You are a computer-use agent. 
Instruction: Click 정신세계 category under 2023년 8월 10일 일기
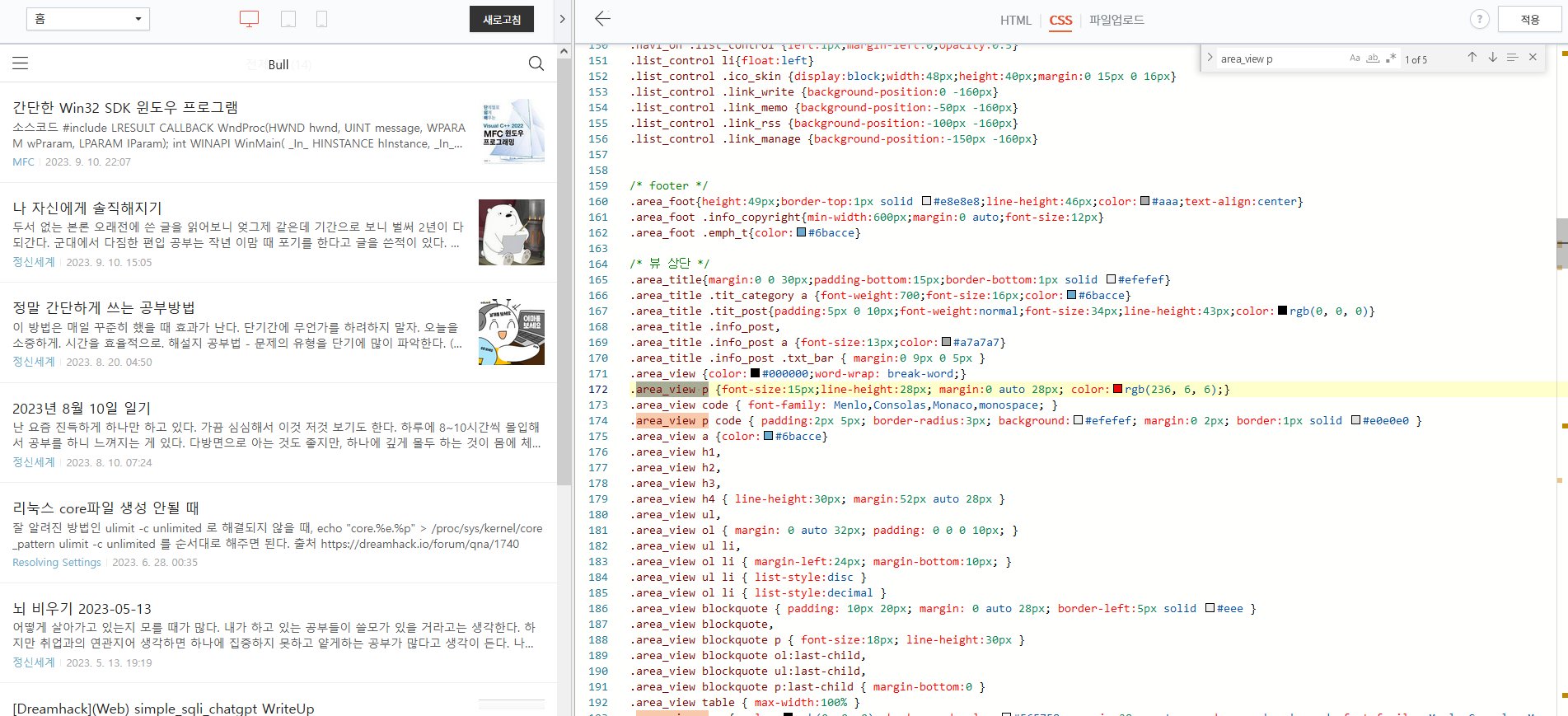coord(34,462)
